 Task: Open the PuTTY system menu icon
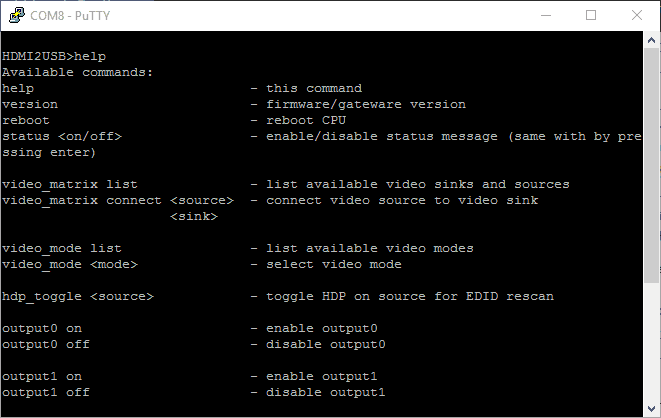click(x=14, y=15)
